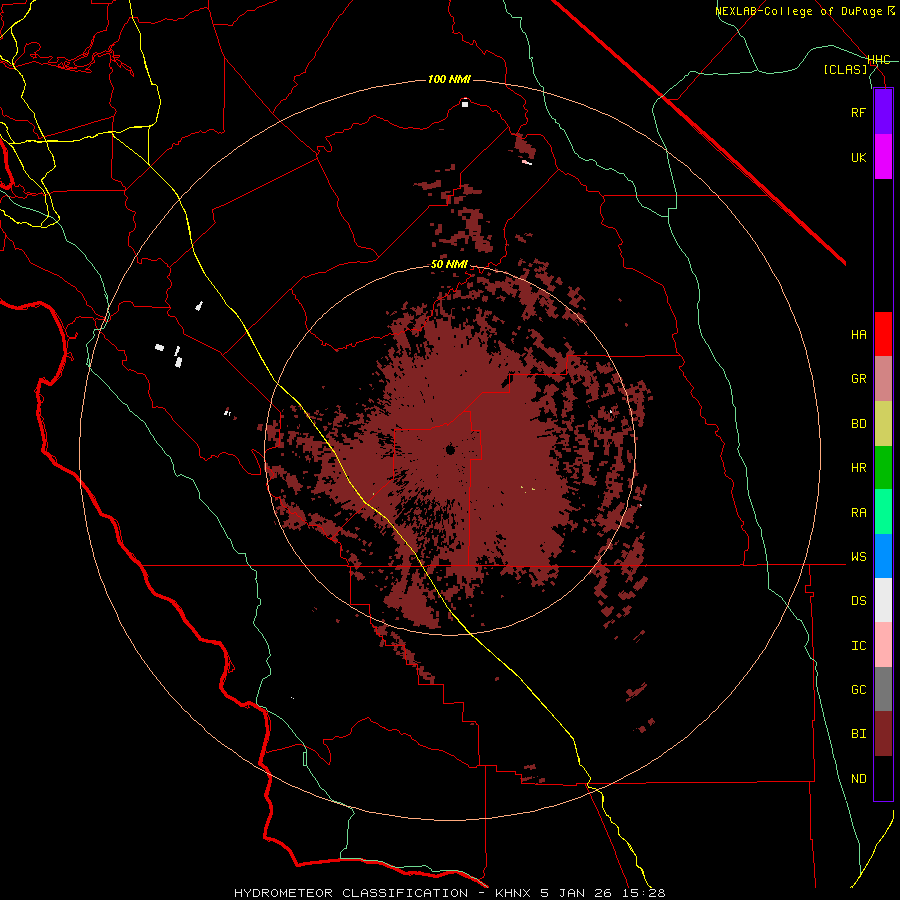Viewport: 900px width, 900px height.
Task: Click the HHC product code label
Action: pyautogui.click(x=879, y=60)
